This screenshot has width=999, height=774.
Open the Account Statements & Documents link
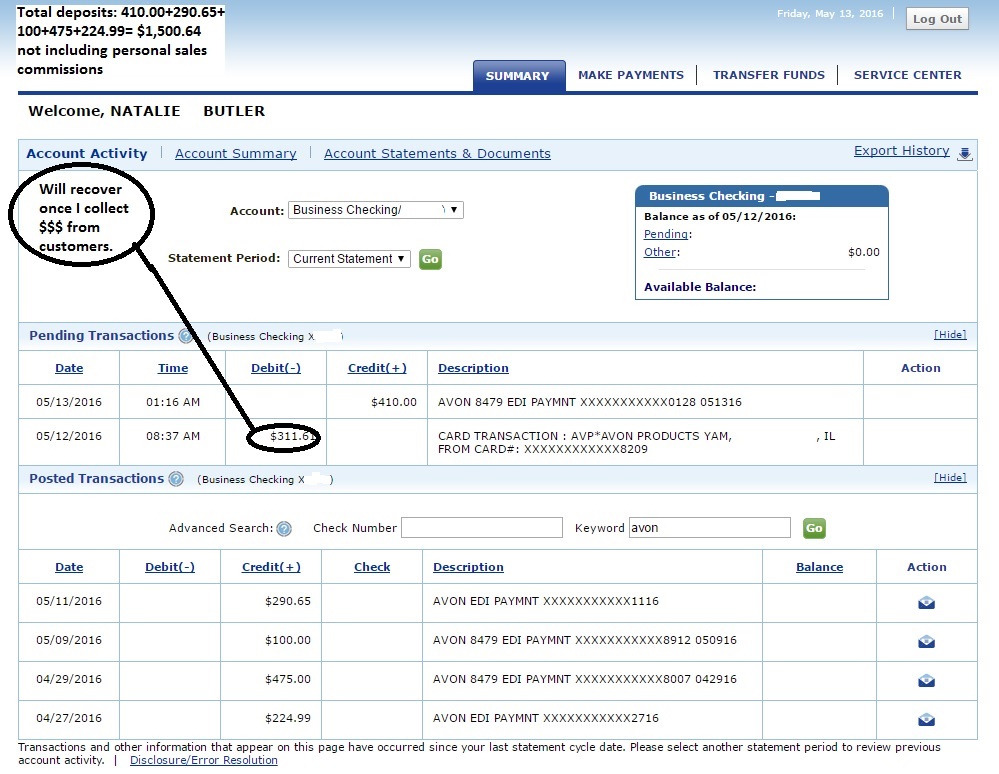pos(437,154)
